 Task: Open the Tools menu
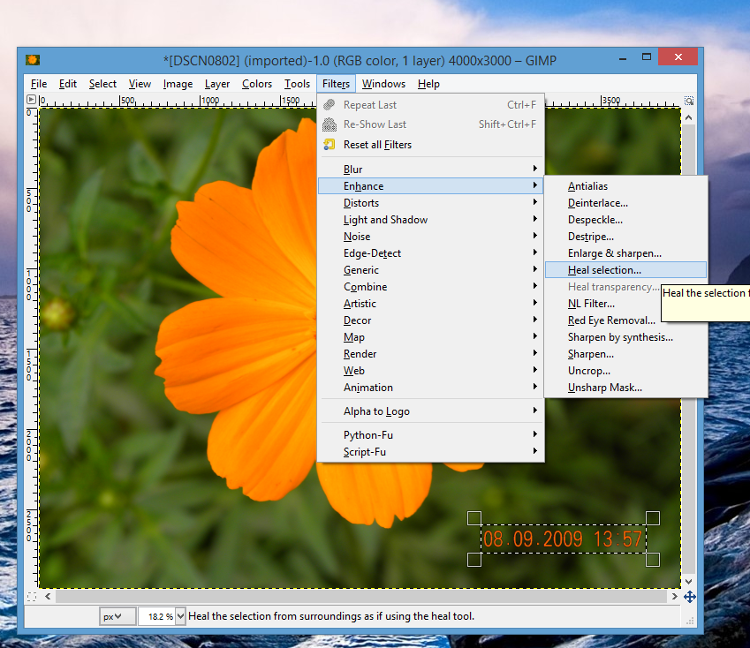click(x=297, y=84)
